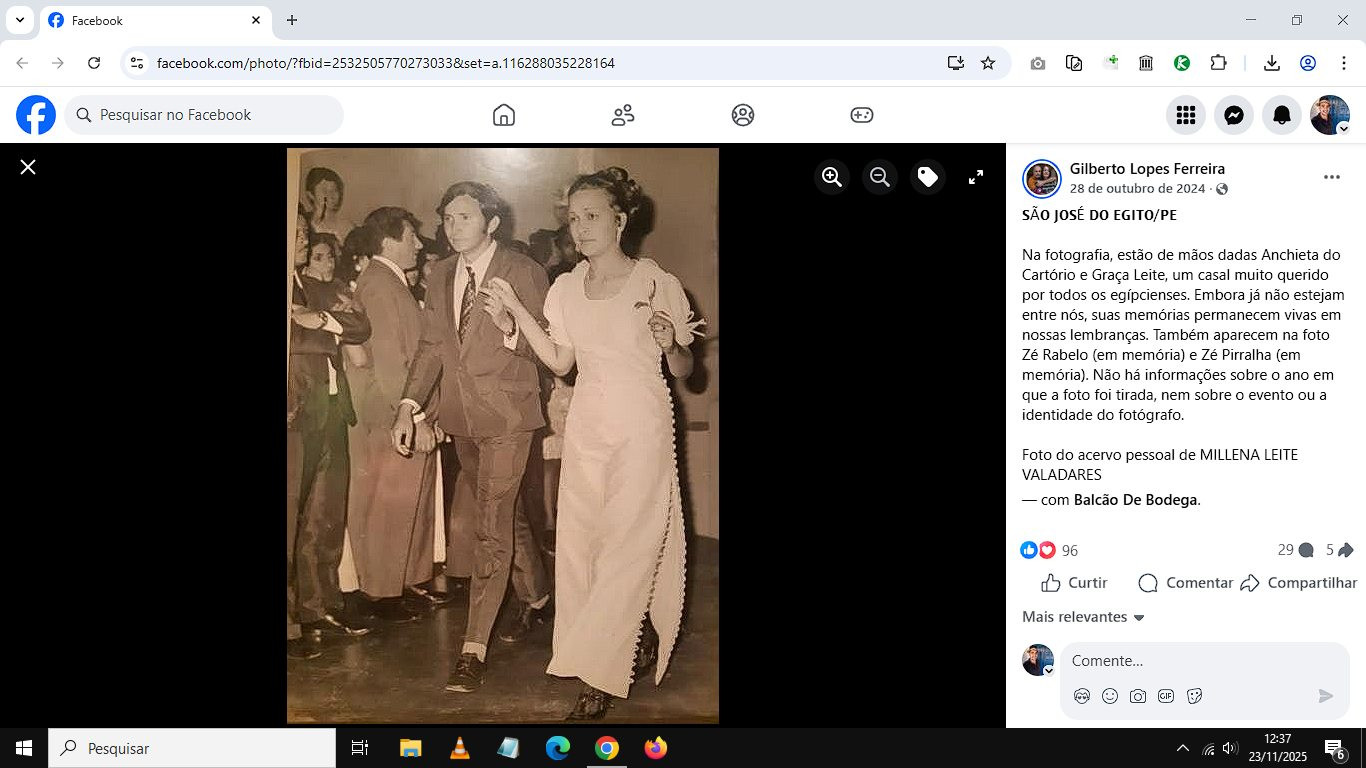Expand the Mais relevantes comment filter
The height and width of the screenshot is (768, 1366).
click(1083, 617)
